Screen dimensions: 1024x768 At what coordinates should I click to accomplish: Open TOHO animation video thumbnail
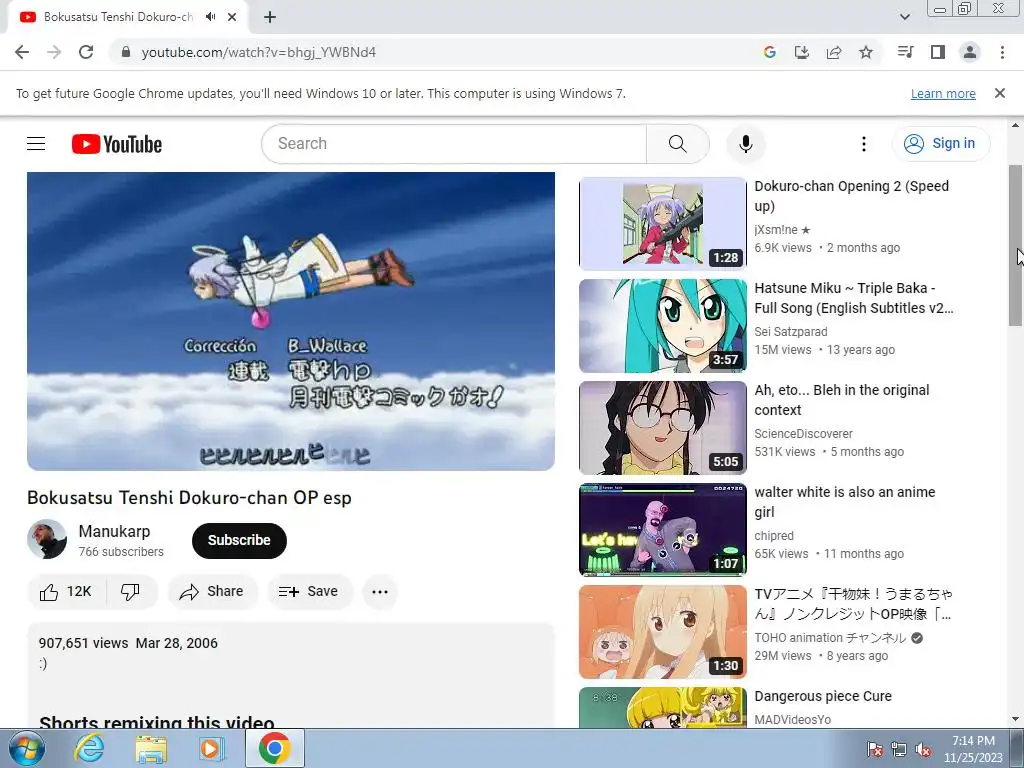click(x=662, y=632)
